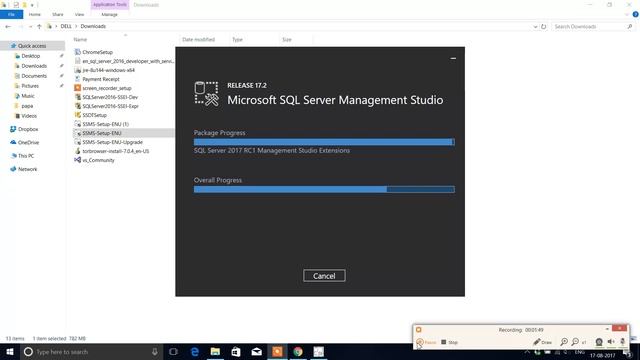Open Videos in navigation pane
Screen dimensions: 640x360
pyautogui.click(x=29, y=116)
